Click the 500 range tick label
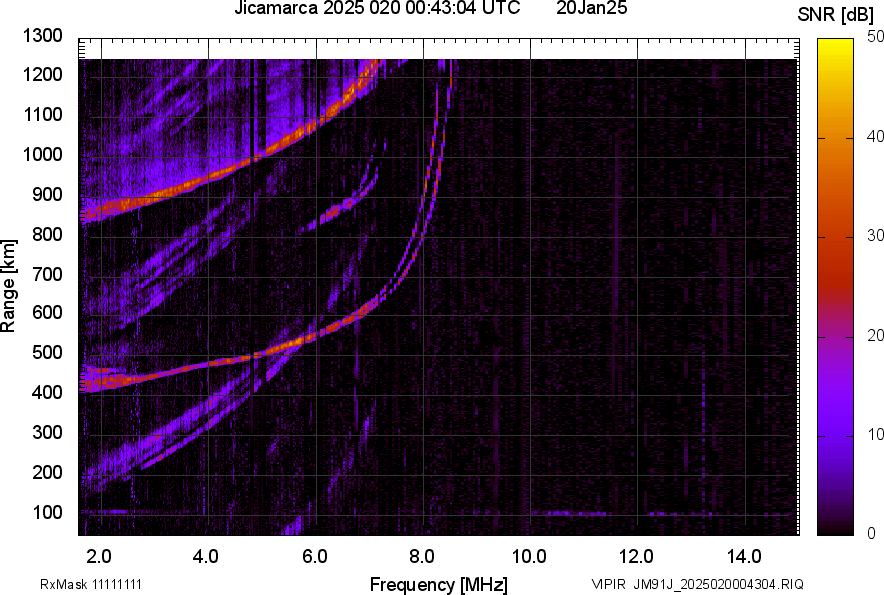Viewport: 884px width, 595px height. (47, 353)
